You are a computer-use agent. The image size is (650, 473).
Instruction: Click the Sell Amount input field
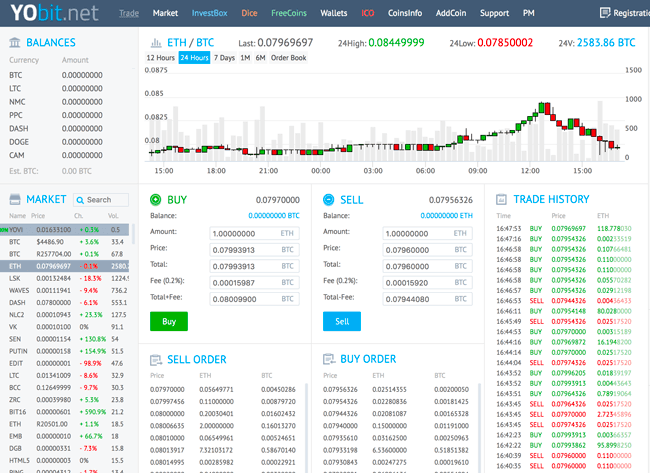click(x=427, y=233)
